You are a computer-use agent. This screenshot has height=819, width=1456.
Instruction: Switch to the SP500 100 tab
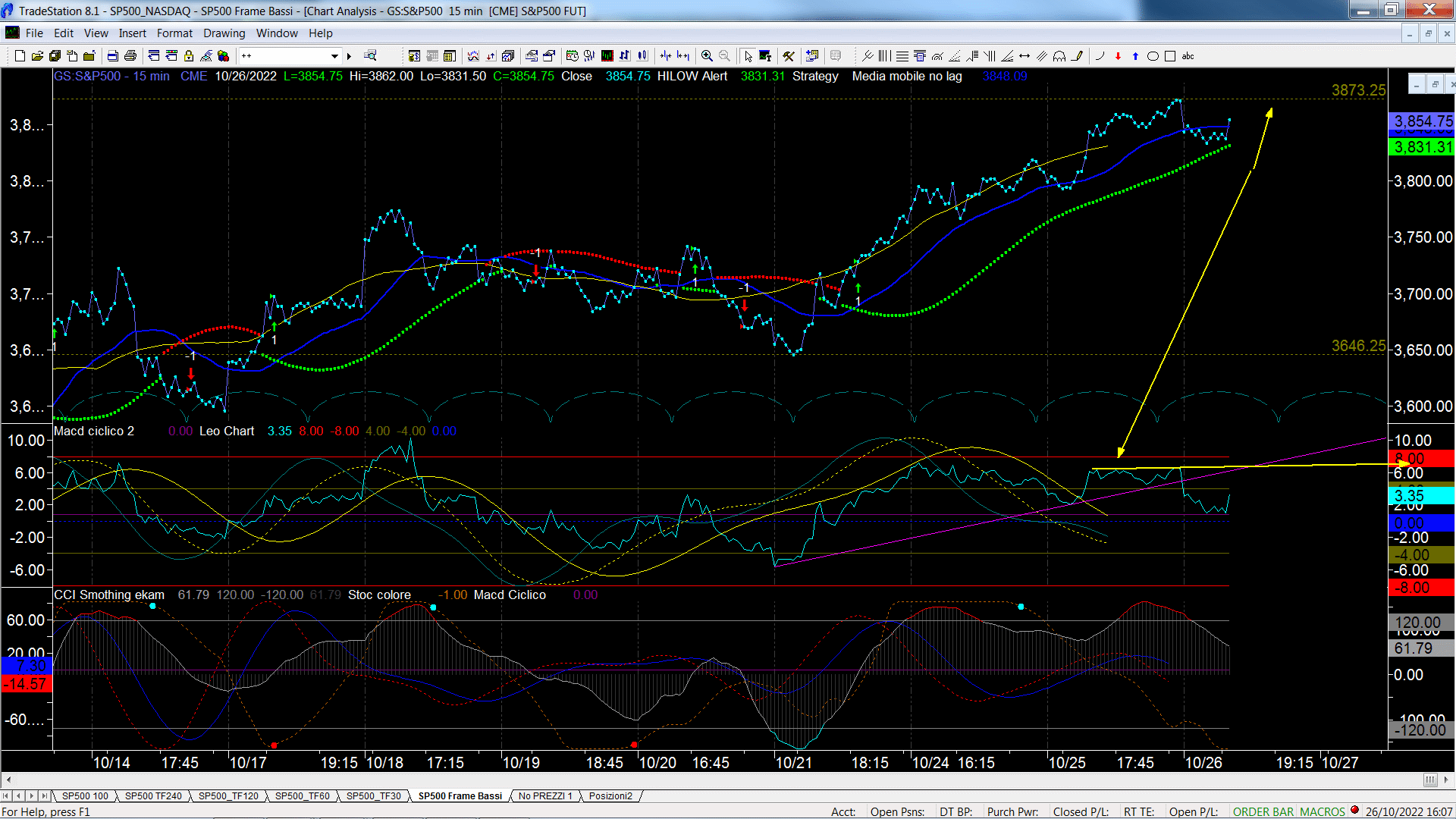coord(85,796)
